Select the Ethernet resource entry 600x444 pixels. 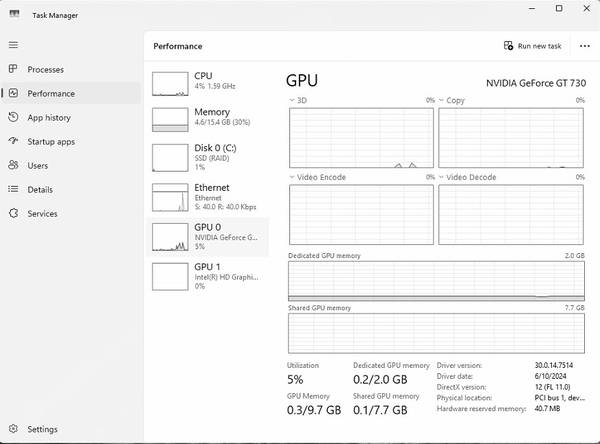[209, 195]
